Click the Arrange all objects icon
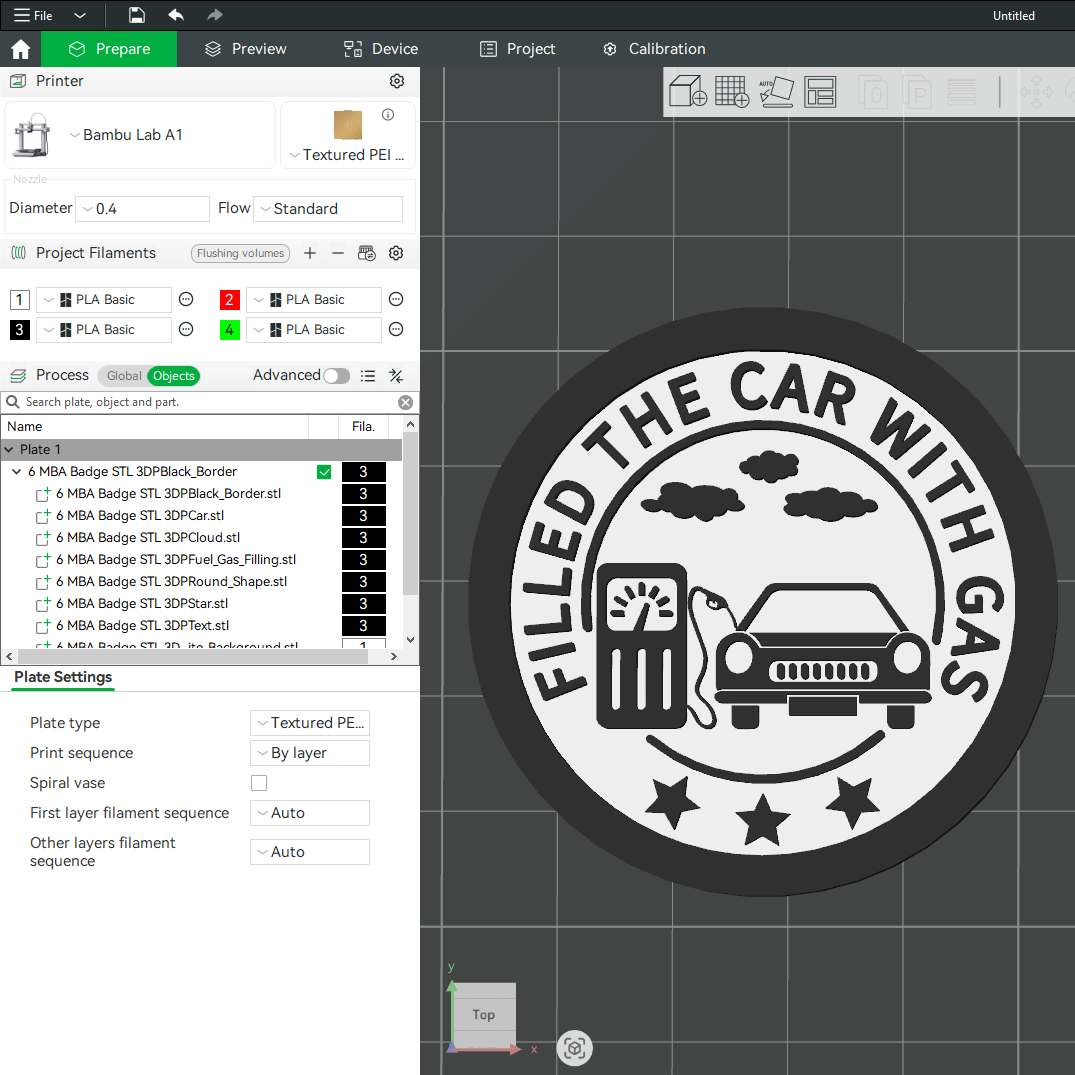Image resolution: width=1075 pixels, height=1075 pixels. 820,92
